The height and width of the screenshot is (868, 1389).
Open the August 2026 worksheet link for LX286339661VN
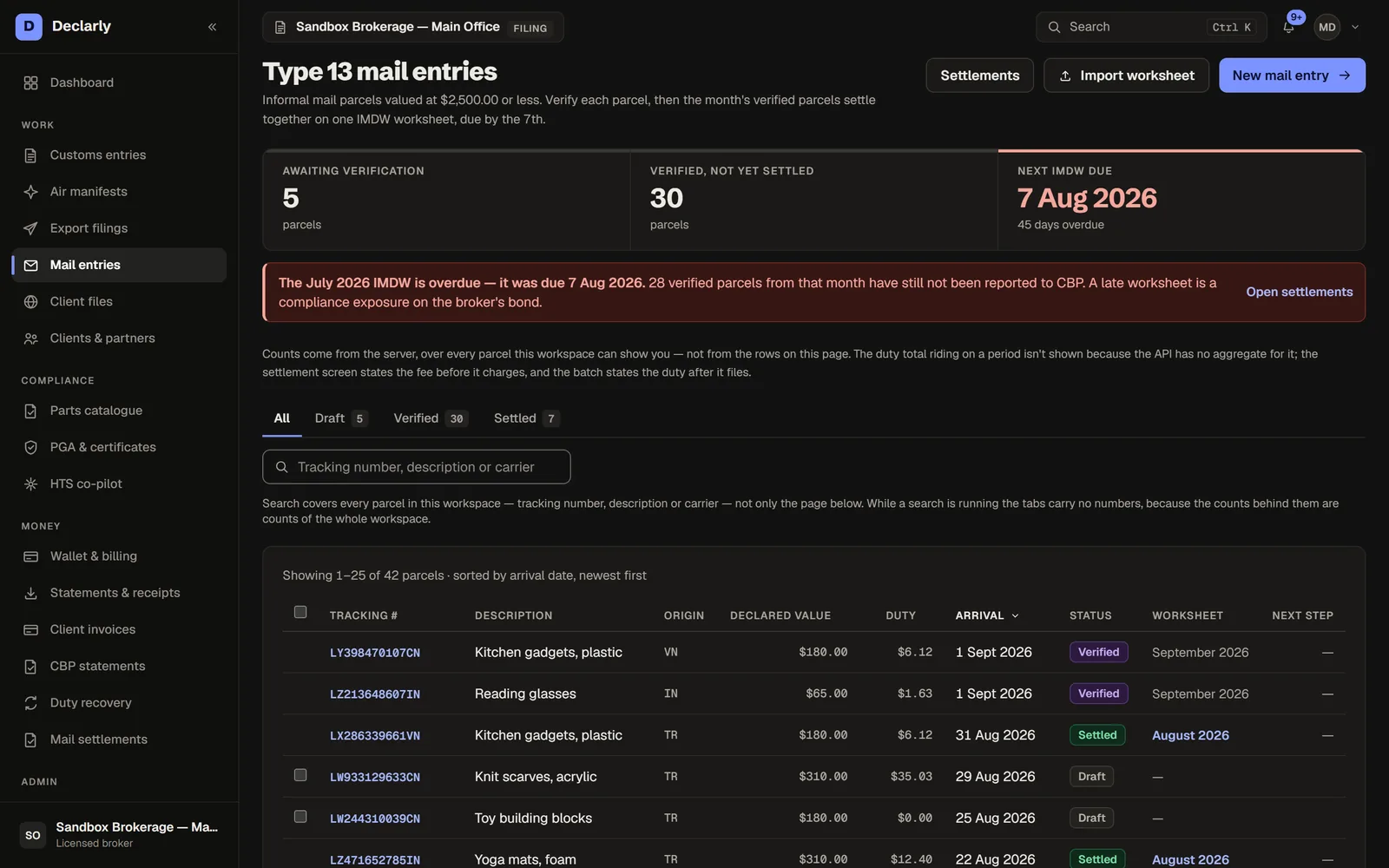pyautogui.click(x=1190, y=735)
